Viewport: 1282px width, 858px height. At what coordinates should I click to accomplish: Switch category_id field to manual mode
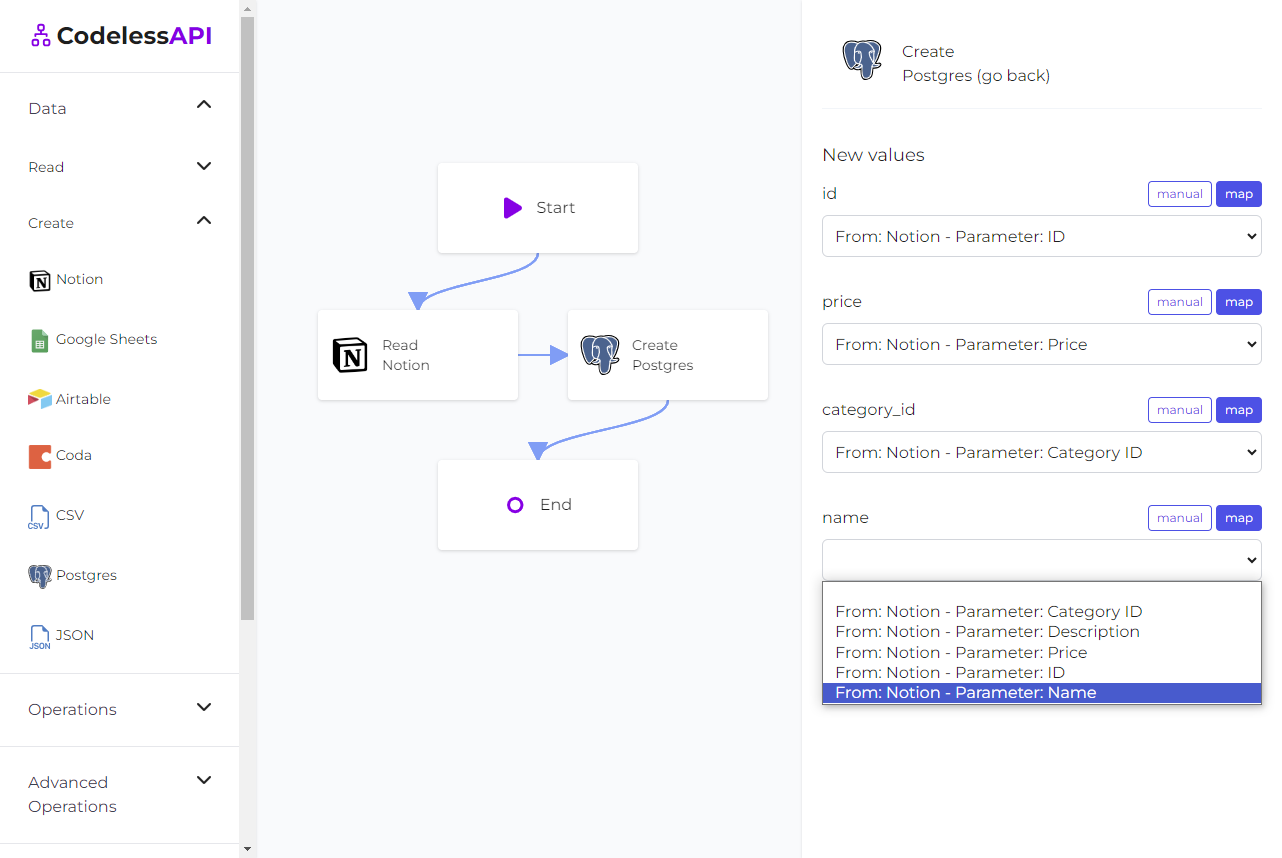(x=1180, y=410)
